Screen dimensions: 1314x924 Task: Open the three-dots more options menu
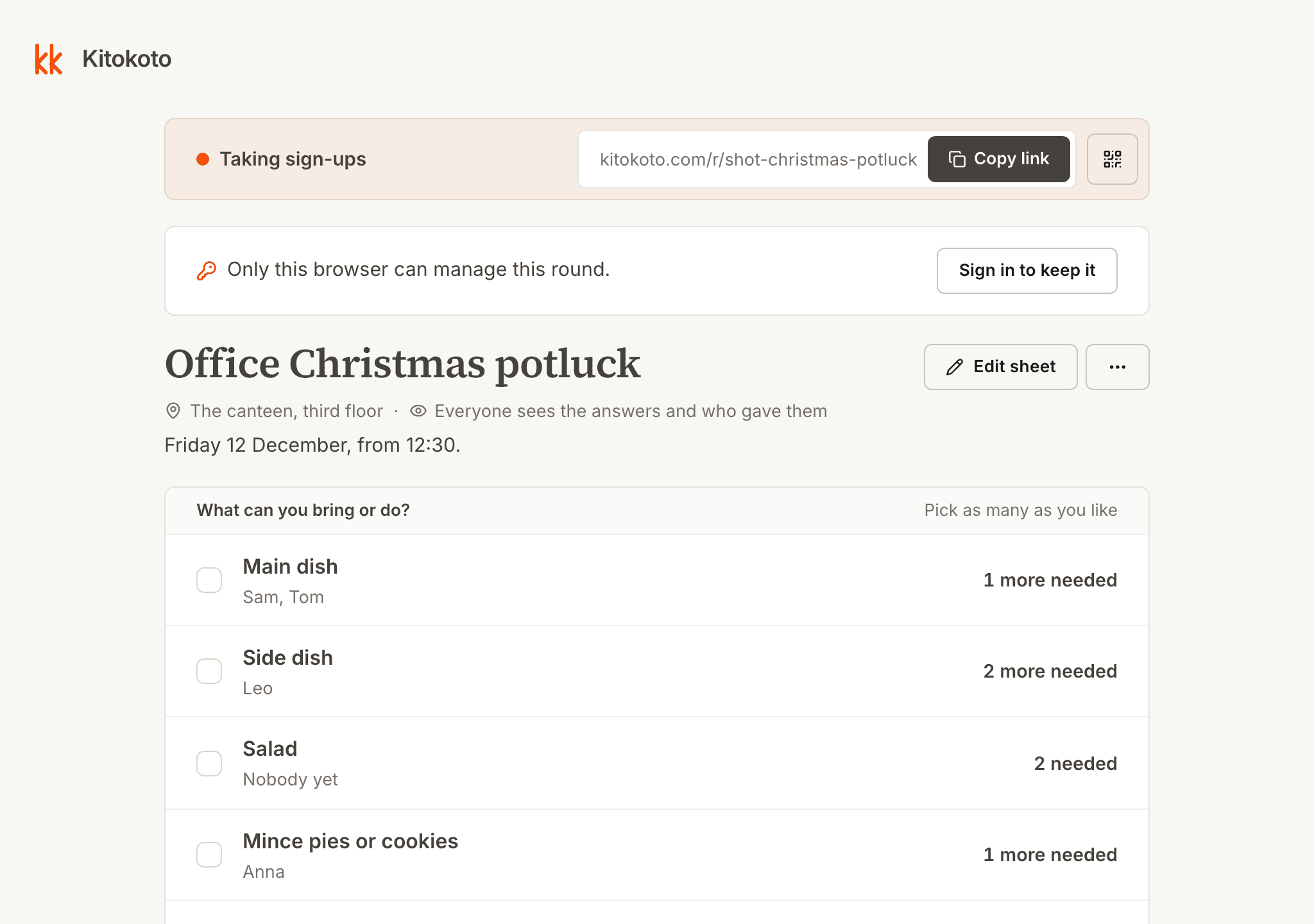point(1117,367)
